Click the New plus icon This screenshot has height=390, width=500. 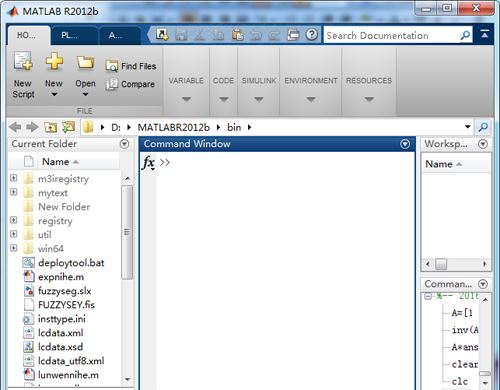pos(54,61)
